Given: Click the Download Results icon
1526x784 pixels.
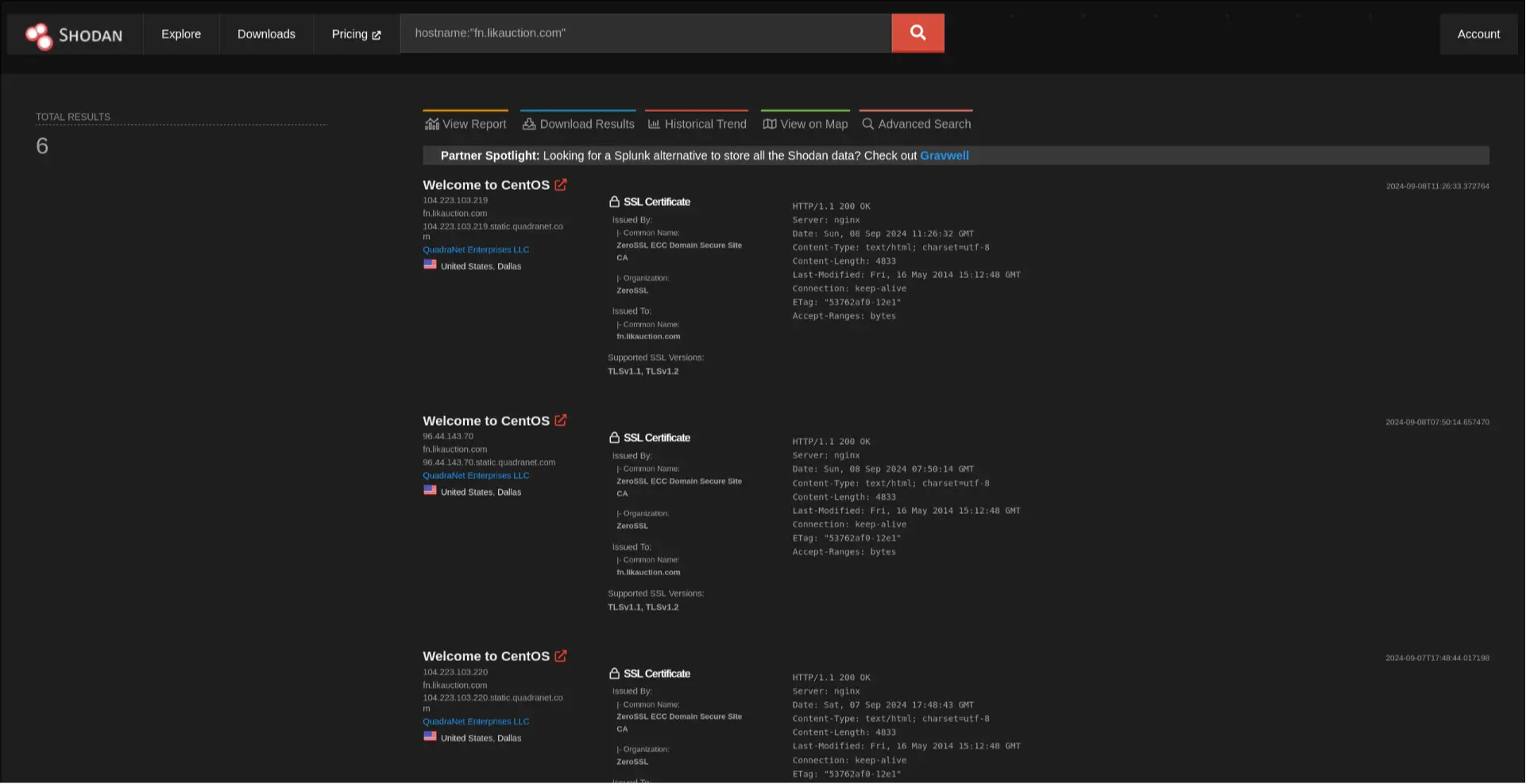Looking at the screenshot, I should (529, 124).
